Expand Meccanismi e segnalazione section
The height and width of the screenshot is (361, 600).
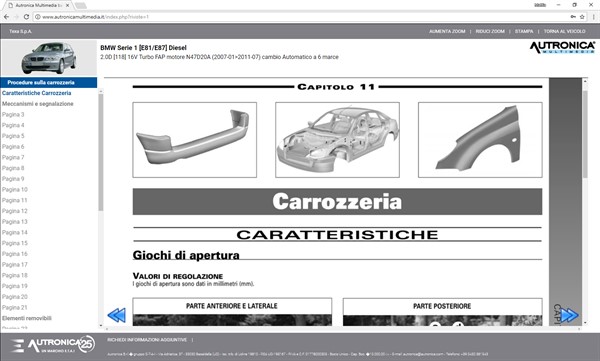click(38, 104)
